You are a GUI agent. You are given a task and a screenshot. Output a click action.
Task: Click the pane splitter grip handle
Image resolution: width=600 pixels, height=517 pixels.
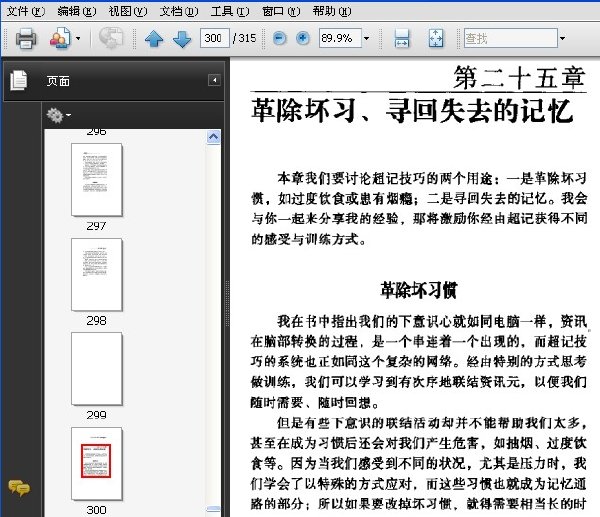pyautogui.click(x=227, y=304)
